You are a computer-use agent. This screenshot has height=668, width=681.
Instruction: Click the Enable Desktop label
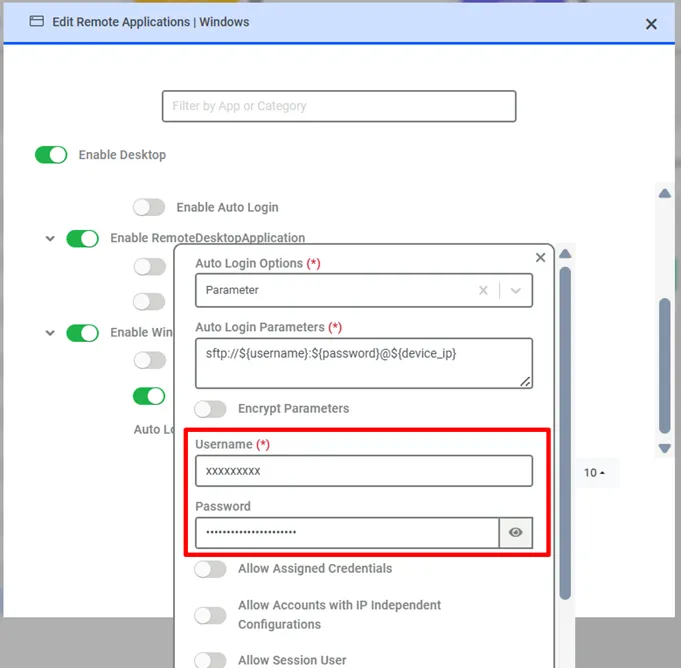(x=122, y=155)
